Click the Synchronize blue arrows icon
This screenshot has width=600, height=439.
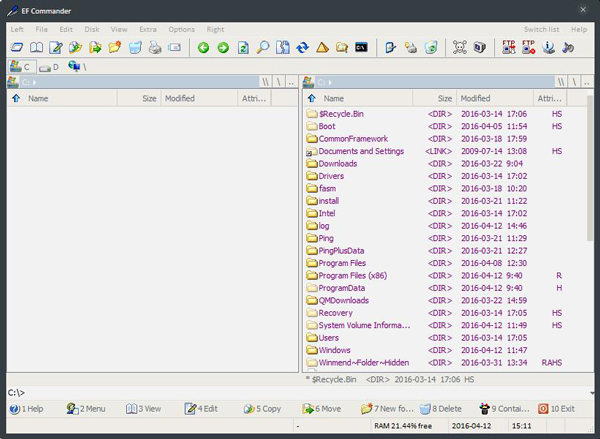point(302,47)
